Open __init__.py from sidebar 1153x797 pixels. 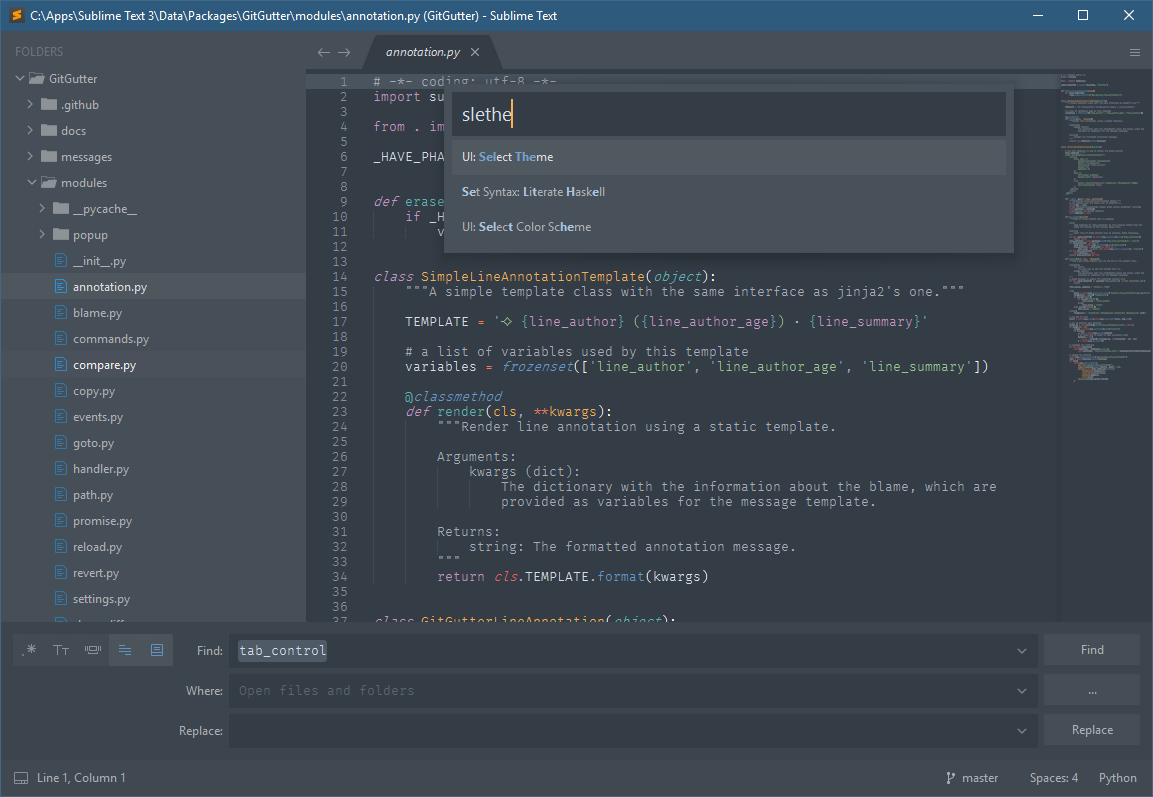pyautogui.click(x=99, y=261)
